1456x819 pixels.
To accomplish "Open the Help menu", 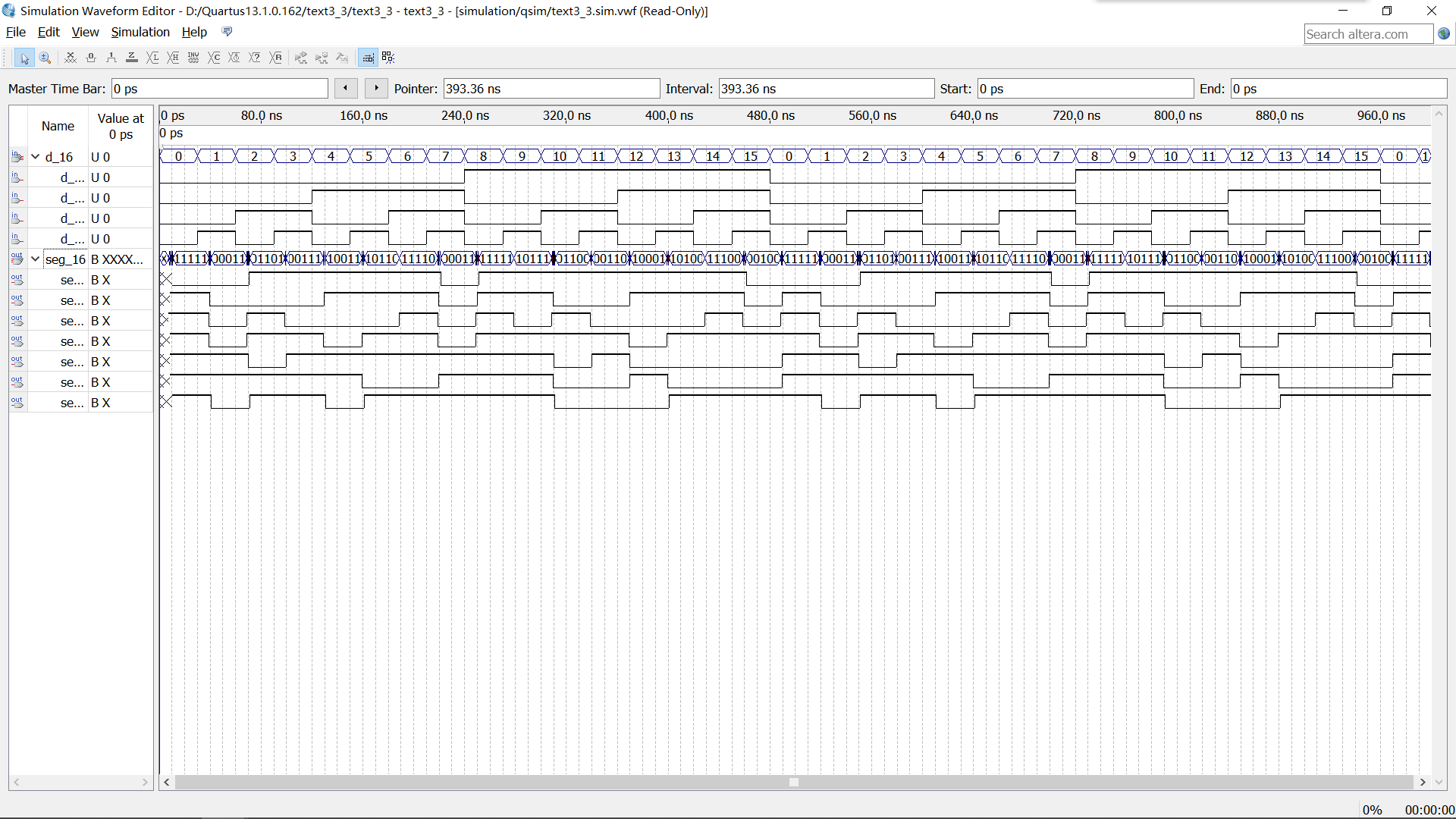I will [x=194, y=32].
